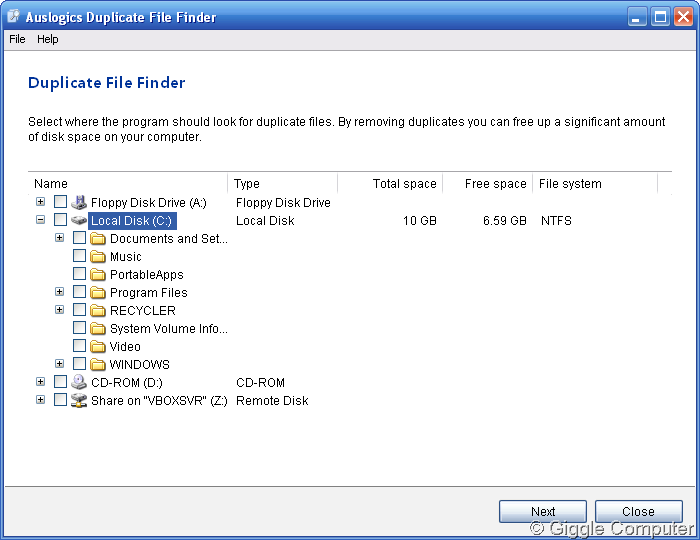Viewport: 700px width, 540px height.
Task: Expand the WINDOWS folder
Action: pos(59,364)
